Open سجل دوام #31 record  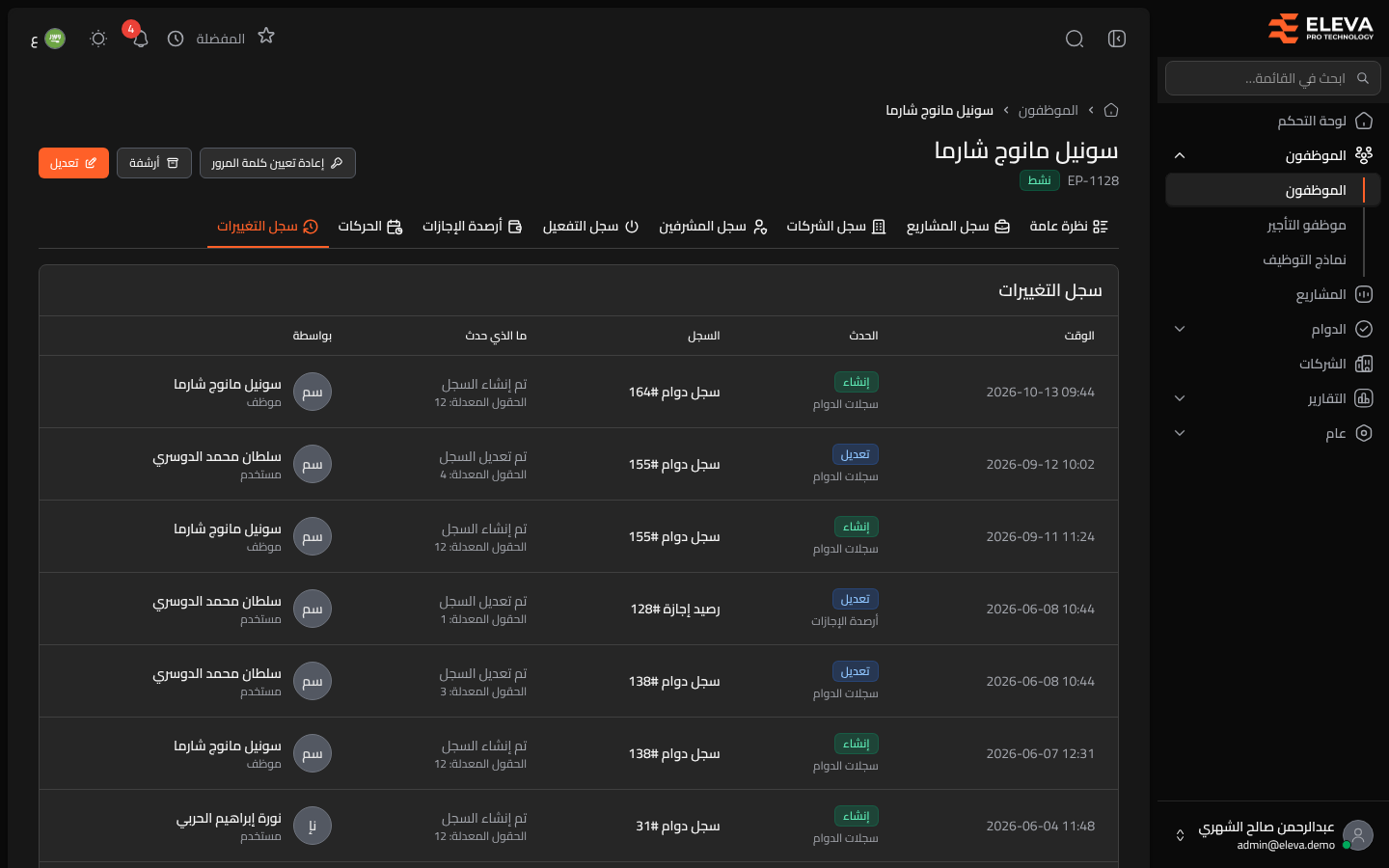678,826
